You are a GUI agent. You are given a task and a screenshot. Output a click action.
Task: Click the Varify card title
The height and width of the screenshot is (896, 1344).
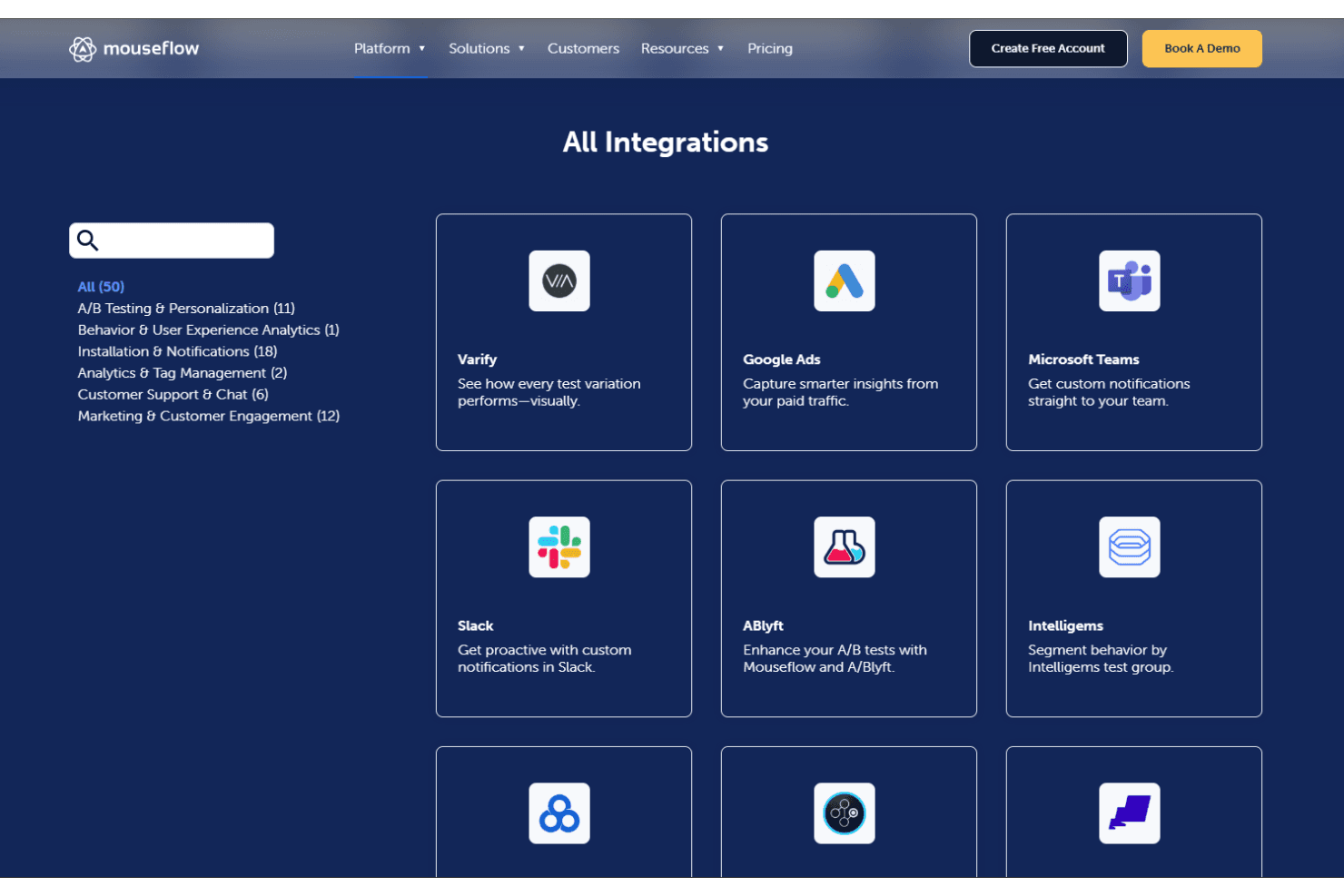click(478, 359)
